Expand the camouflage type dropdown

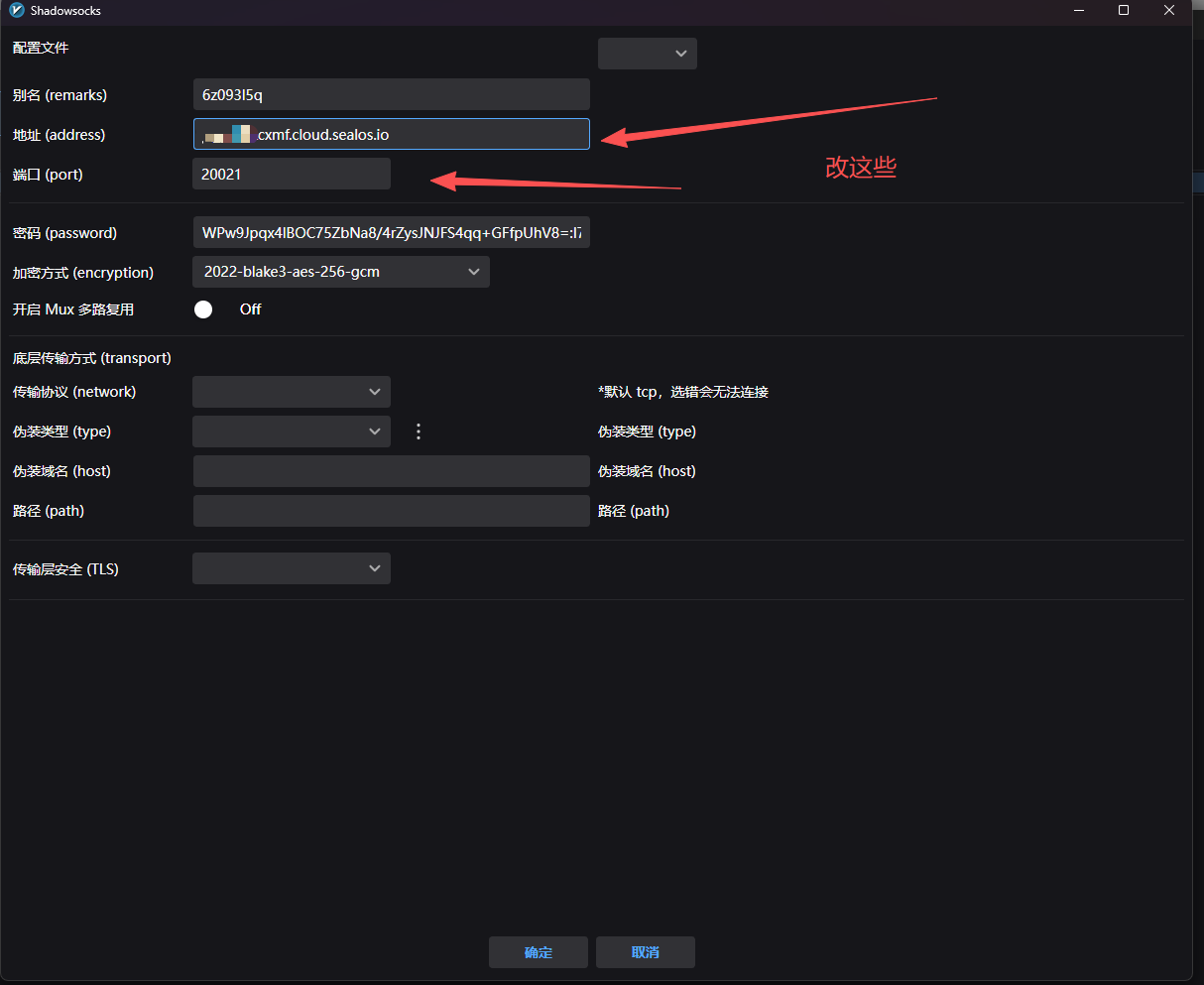291,431
